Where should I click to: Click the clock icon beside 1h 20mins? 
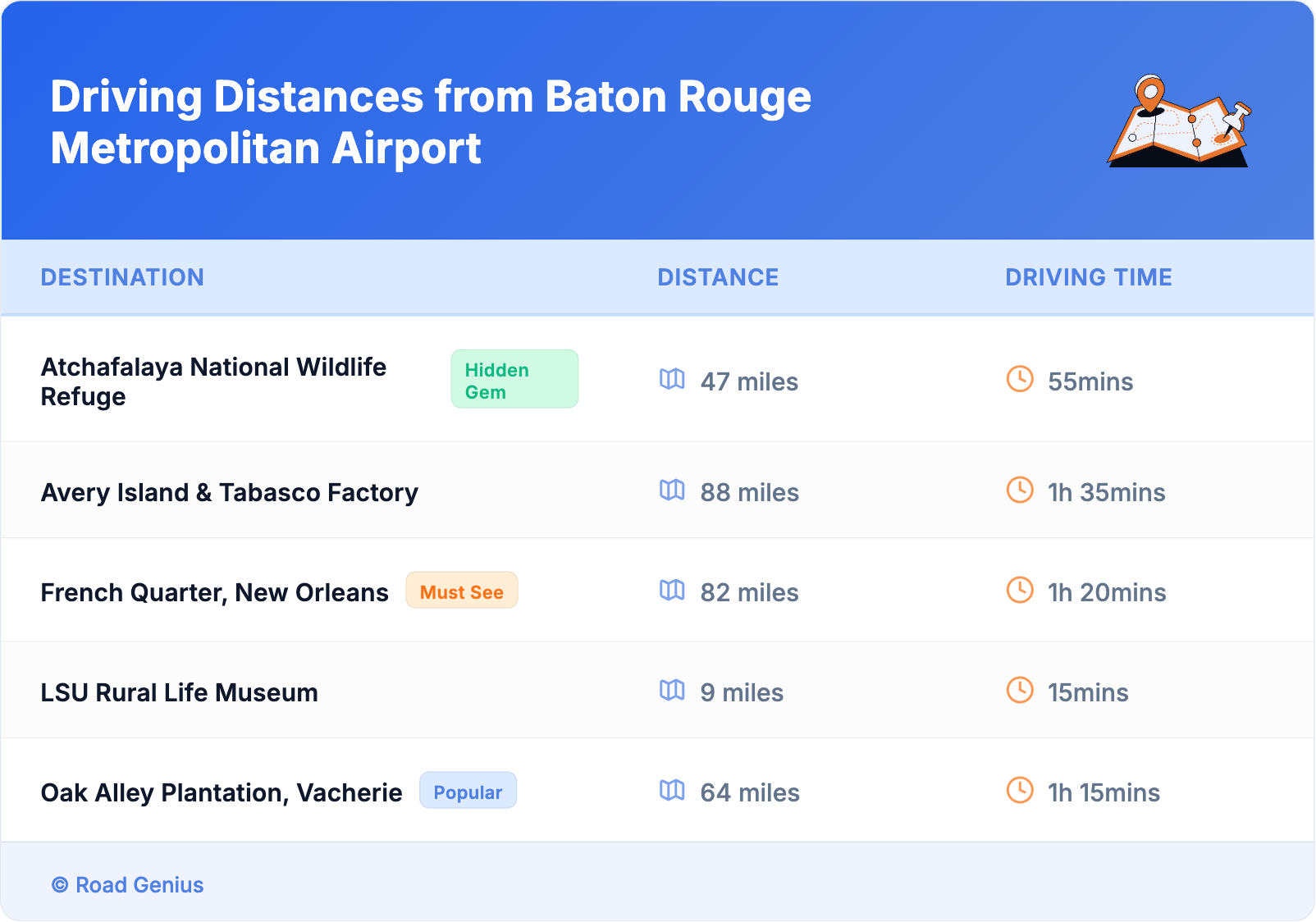point(1020,591)
